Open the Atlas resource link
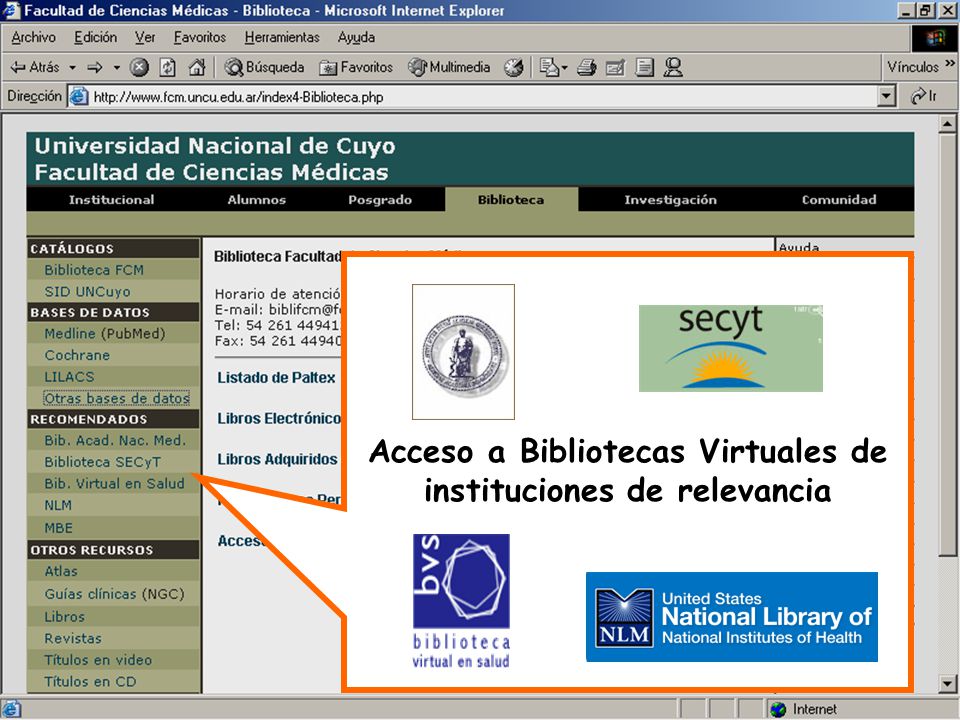Screen dimensions: 960x720 [61, 571]
